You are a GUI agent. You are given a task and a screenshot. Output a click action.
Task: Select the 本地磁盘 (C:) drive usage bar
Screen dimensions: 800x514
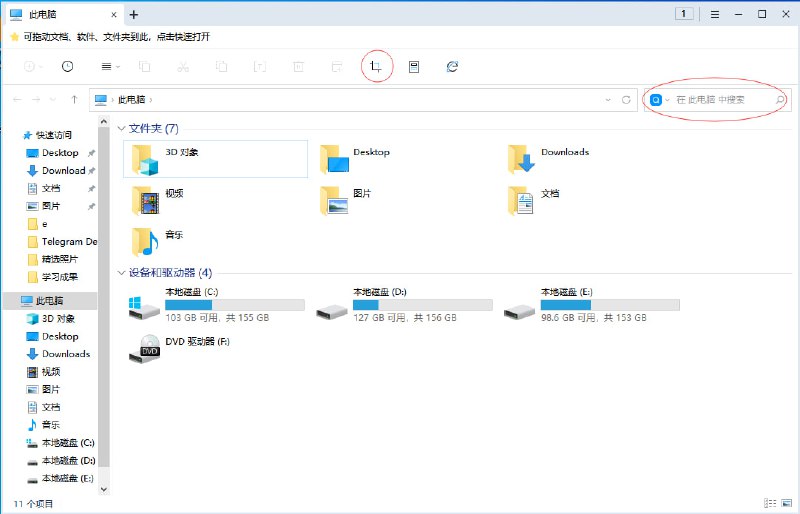click(234, 304)
